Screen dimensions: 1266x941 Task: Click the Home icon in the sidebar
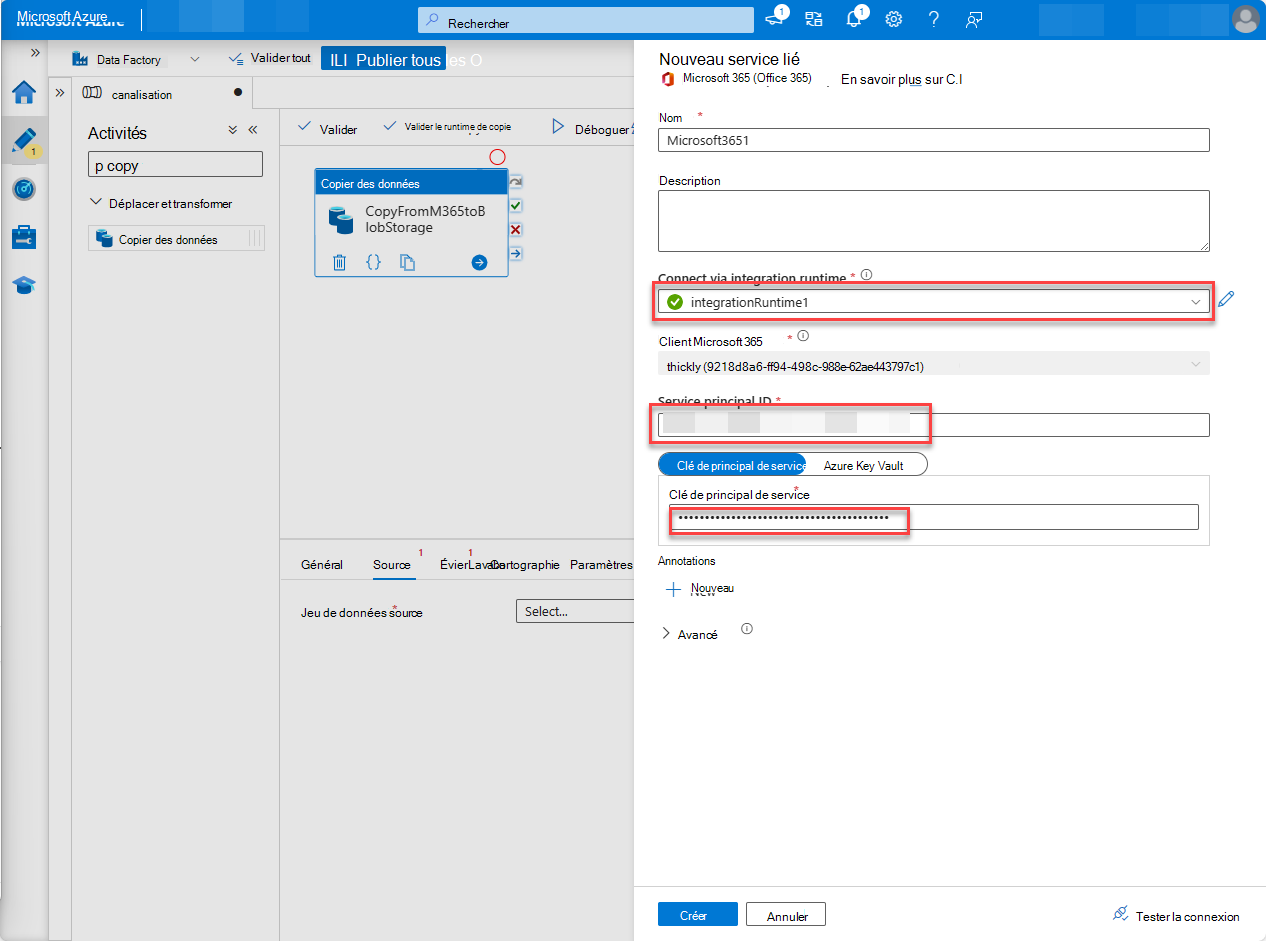(24, 90)
